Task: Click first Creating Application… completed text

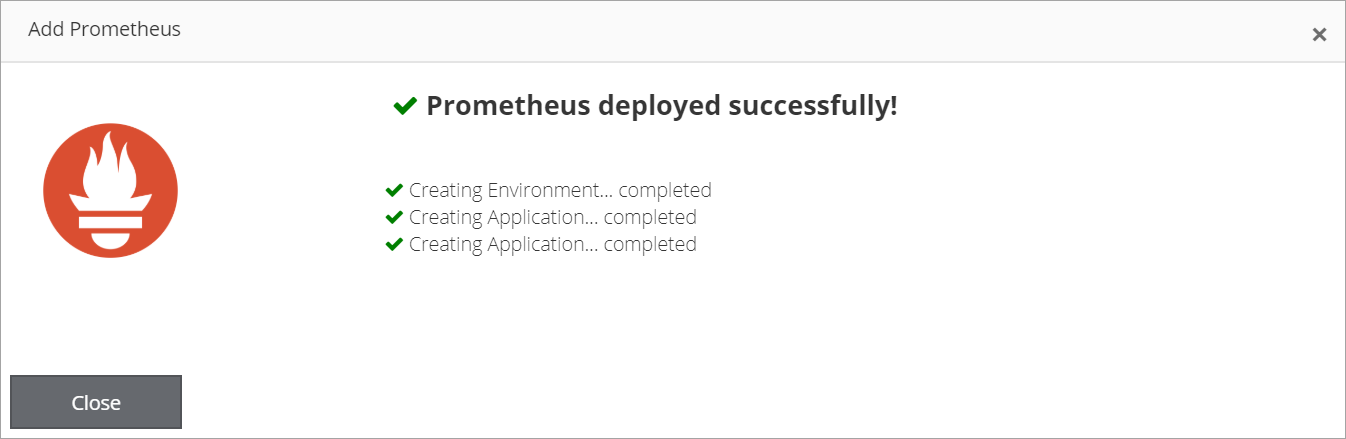Action: [553, 217]
